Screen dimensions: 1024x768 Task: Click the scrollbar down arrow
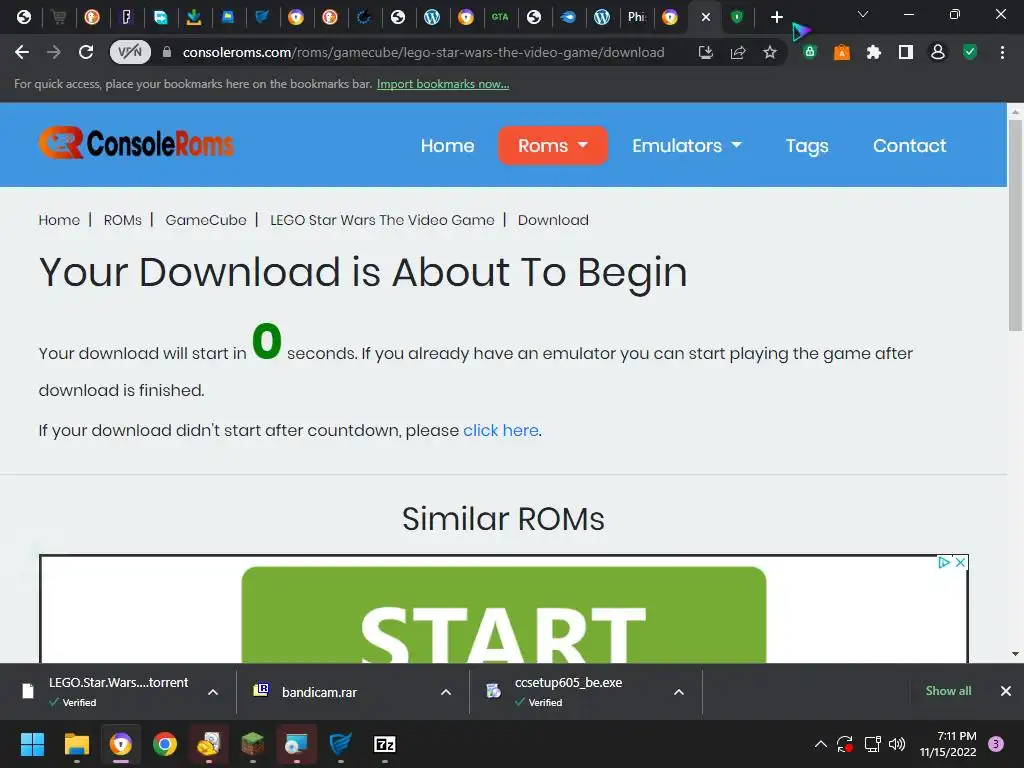pos(1015,654)
